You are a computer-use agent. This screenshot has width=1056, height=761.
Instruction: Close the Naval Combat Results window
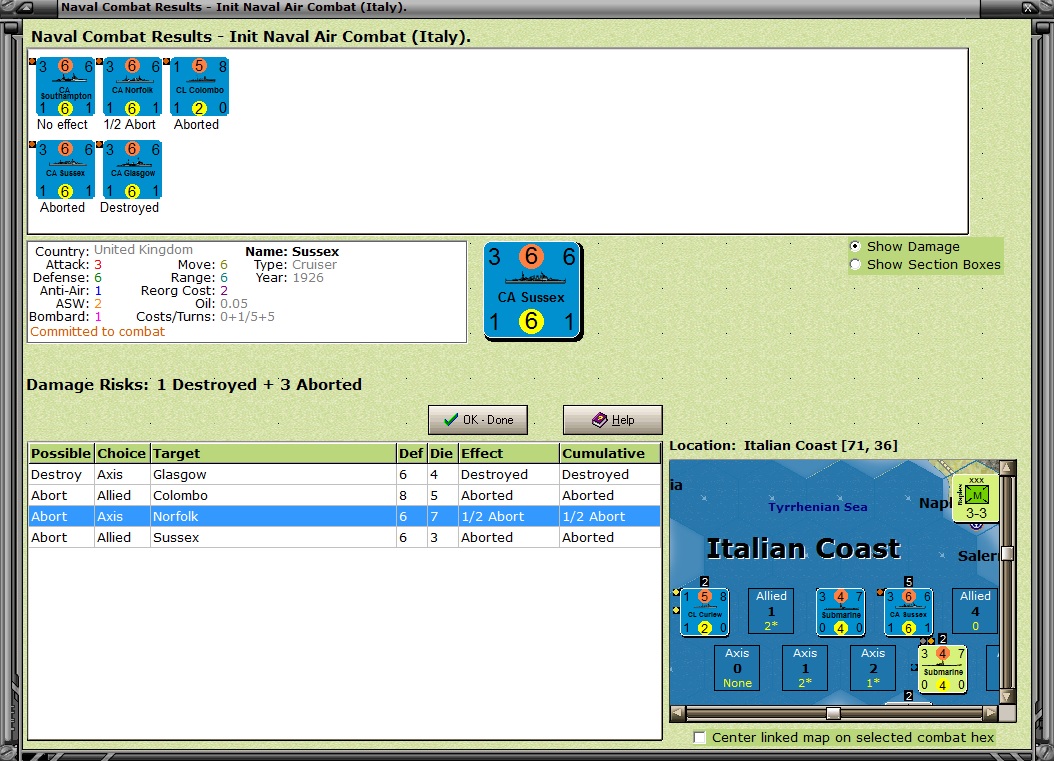click(1030, 7)
